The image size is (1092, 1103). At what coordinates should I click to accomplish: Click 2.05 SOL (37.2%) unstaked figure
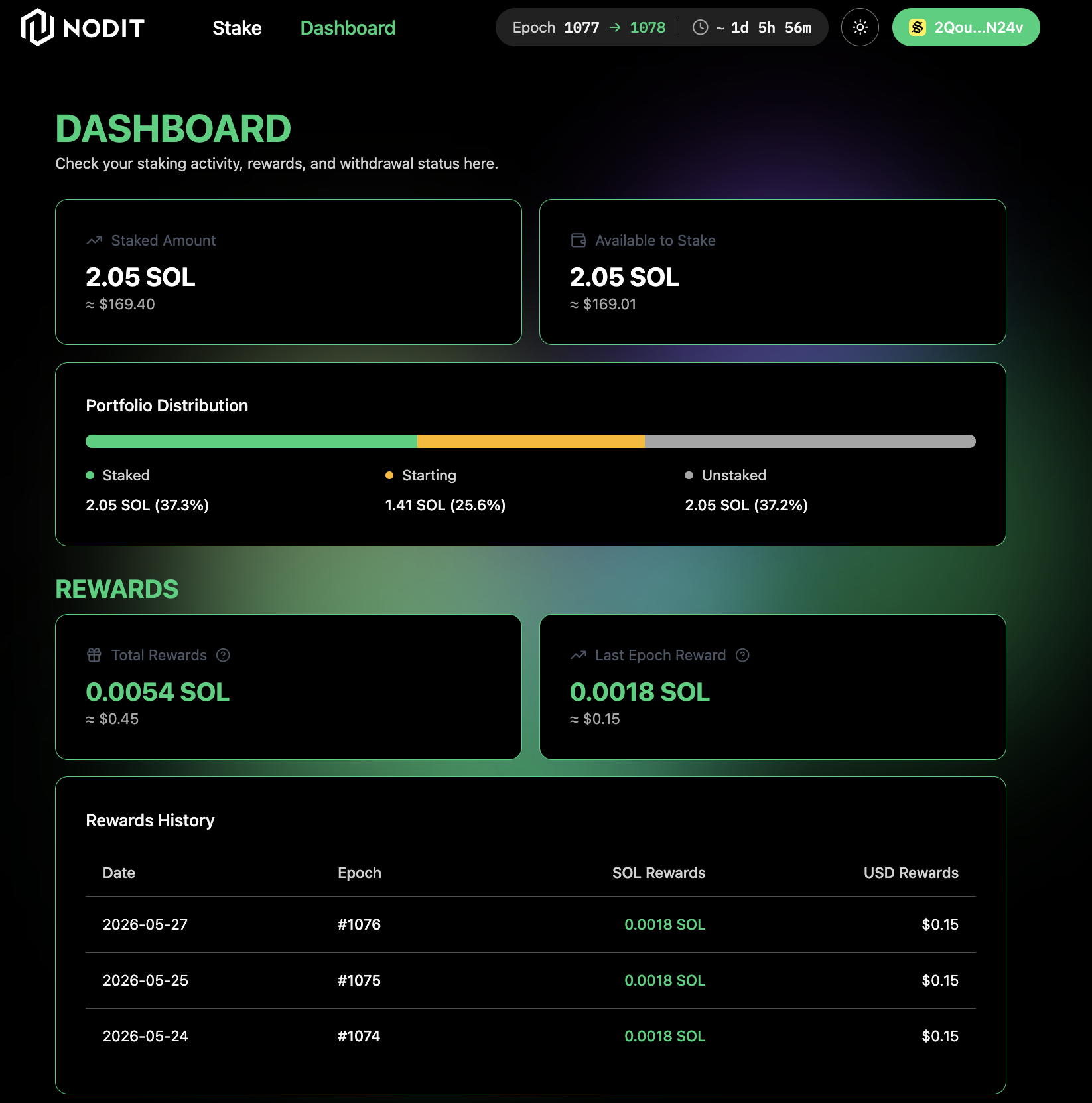click(x=746, y=505)
